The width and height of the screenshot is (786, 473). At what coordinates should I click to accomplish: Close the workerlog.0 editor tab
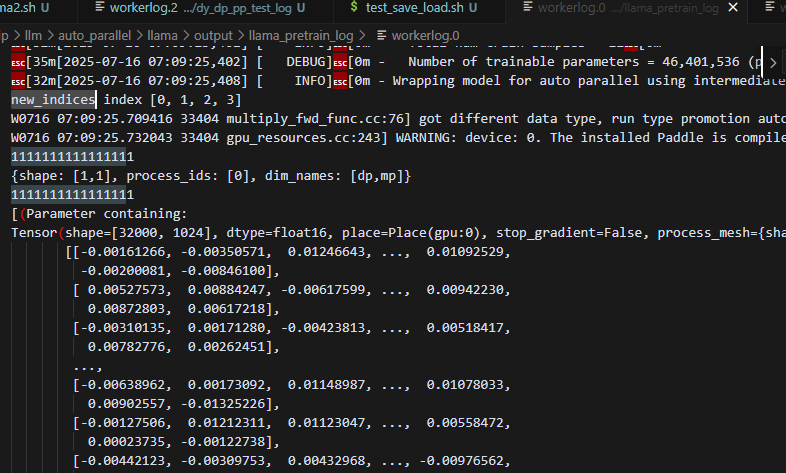point(732,8)
